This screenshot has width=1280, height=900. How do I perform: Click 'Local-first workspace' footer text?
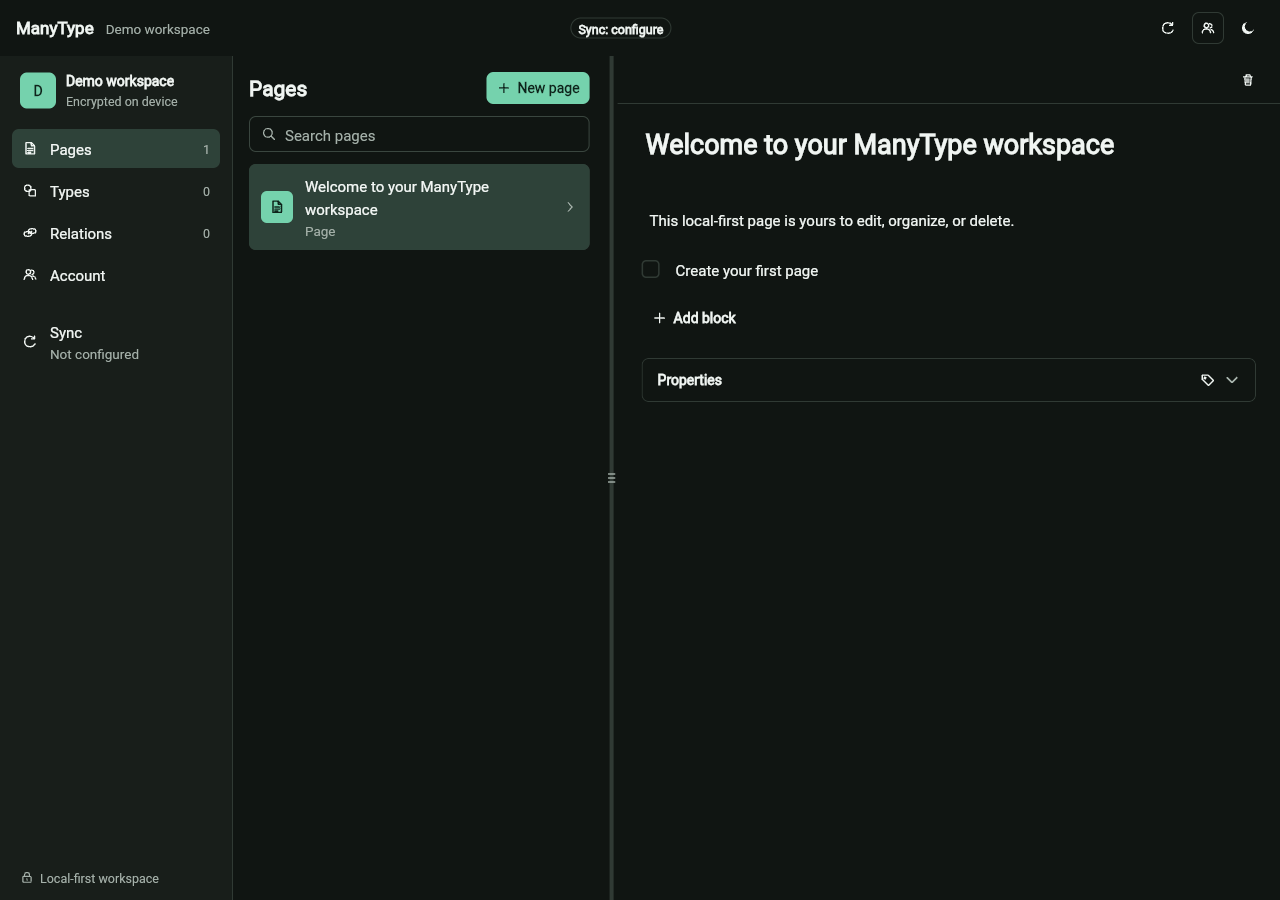(x=99, y=878)
